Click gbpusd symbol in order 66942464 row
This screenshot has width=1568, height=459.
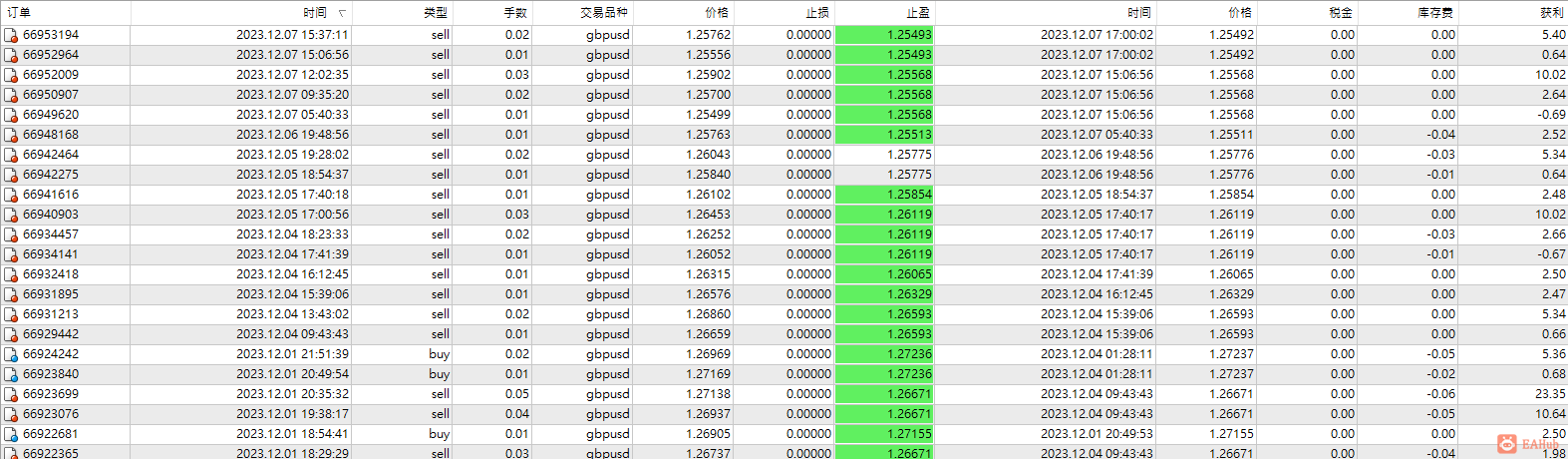click(608, 155)
